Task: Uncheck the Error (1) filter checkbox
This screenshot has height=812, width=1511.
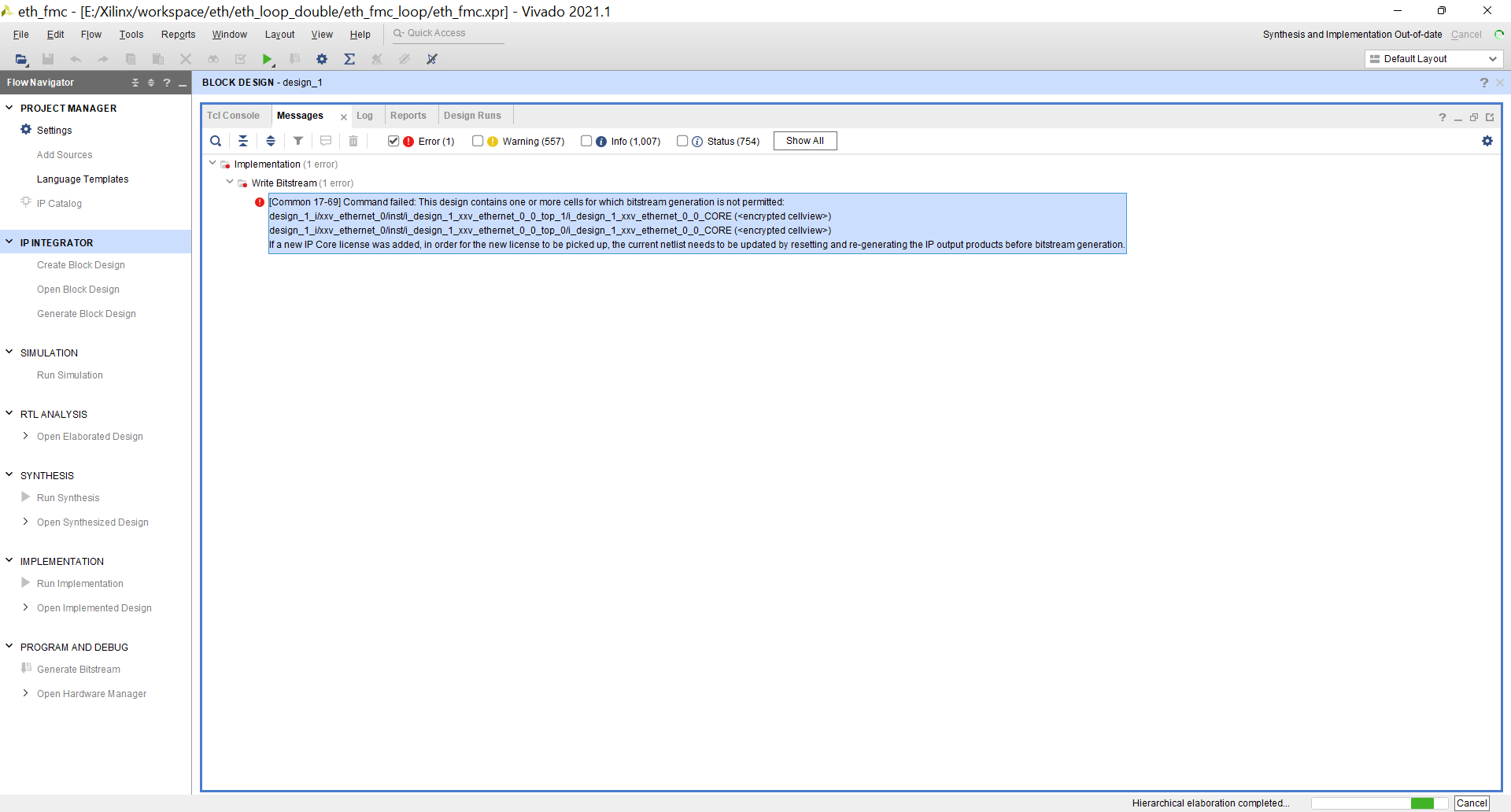Action: point(393,141)
